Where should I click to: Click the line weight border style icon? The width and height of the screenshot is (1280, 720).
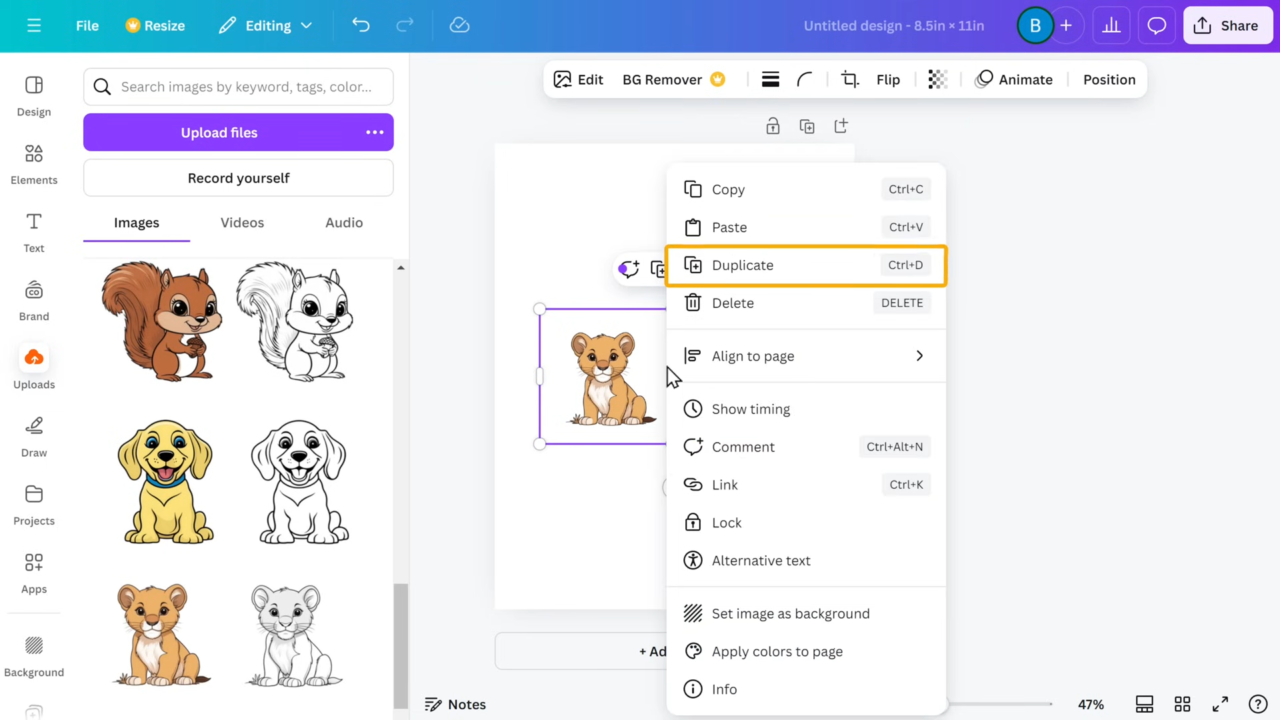pyautogui.click(x=771, y=80)
